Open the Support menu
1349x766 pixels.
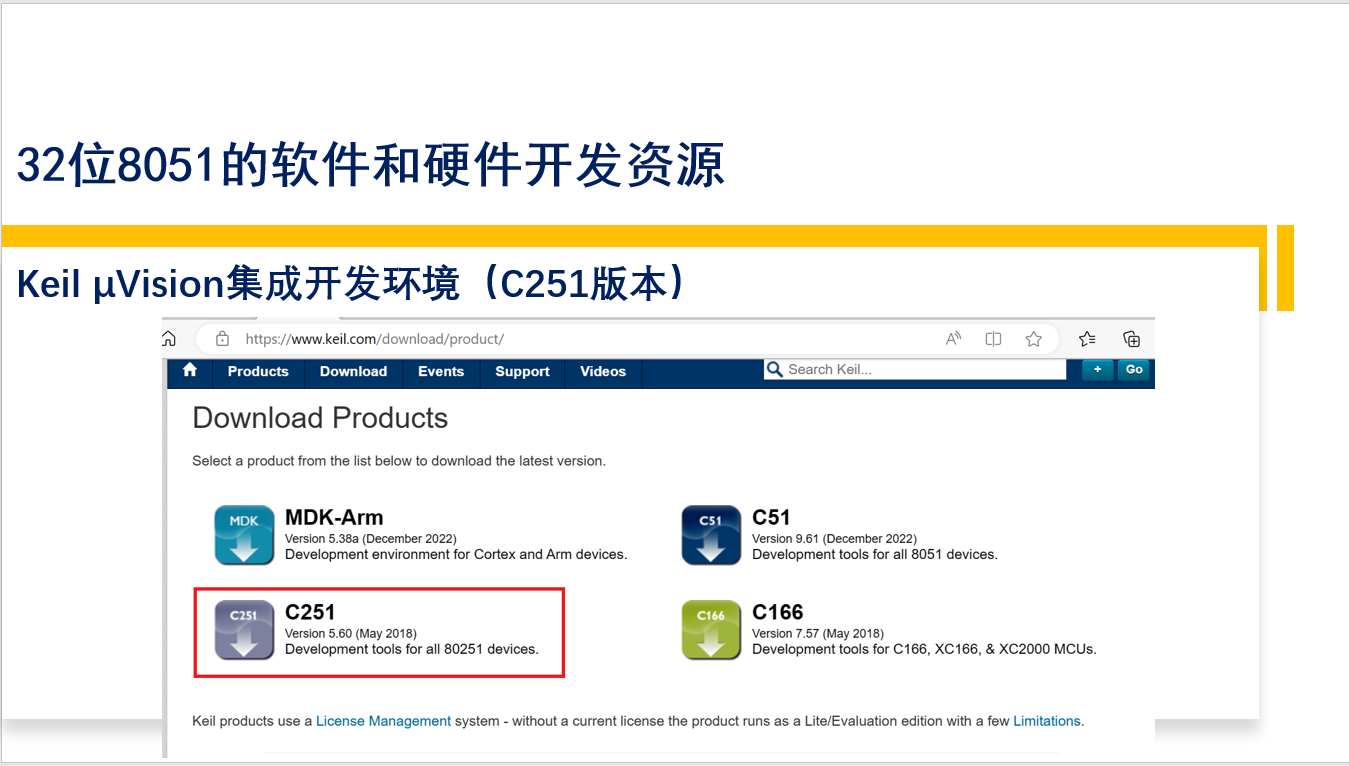pos(522,371)
